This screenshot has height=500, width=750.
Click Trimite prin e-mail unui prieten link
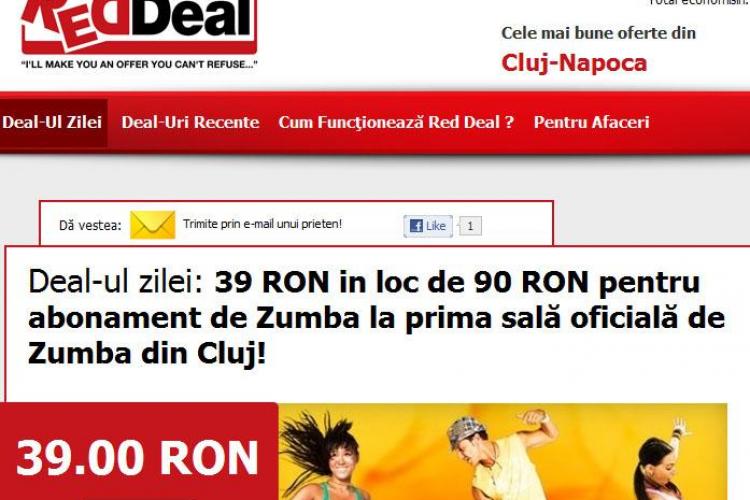tap(263, 224)
